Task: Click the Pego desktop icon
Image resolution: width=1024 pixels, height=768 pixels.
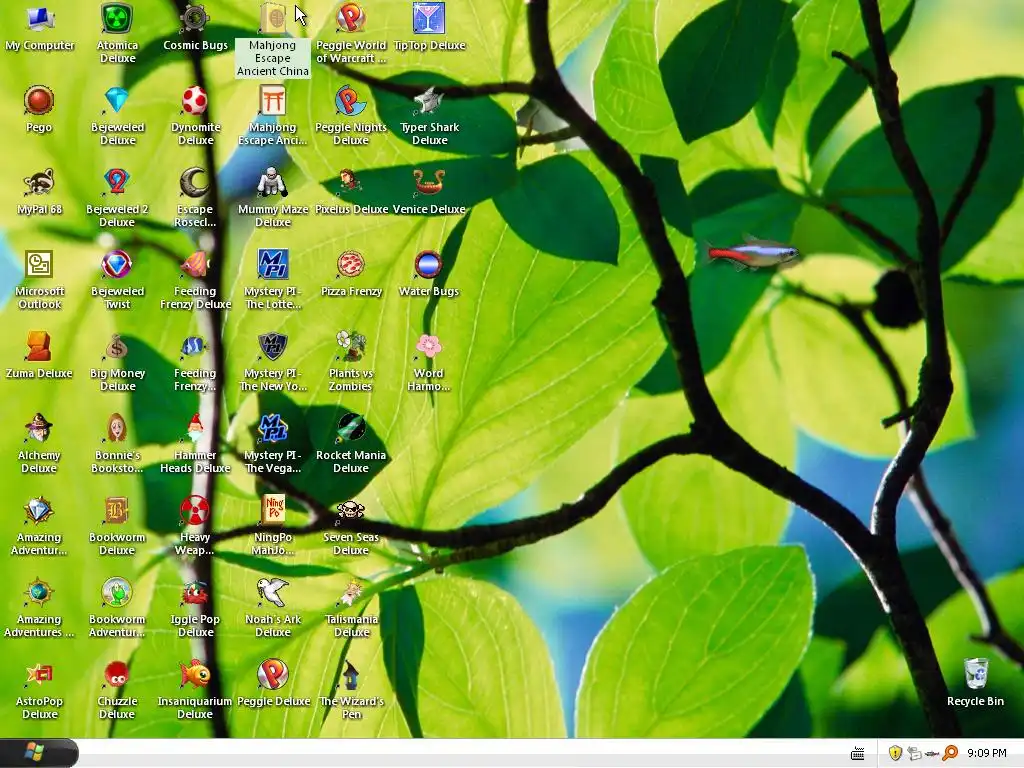Action: point(39,101)
